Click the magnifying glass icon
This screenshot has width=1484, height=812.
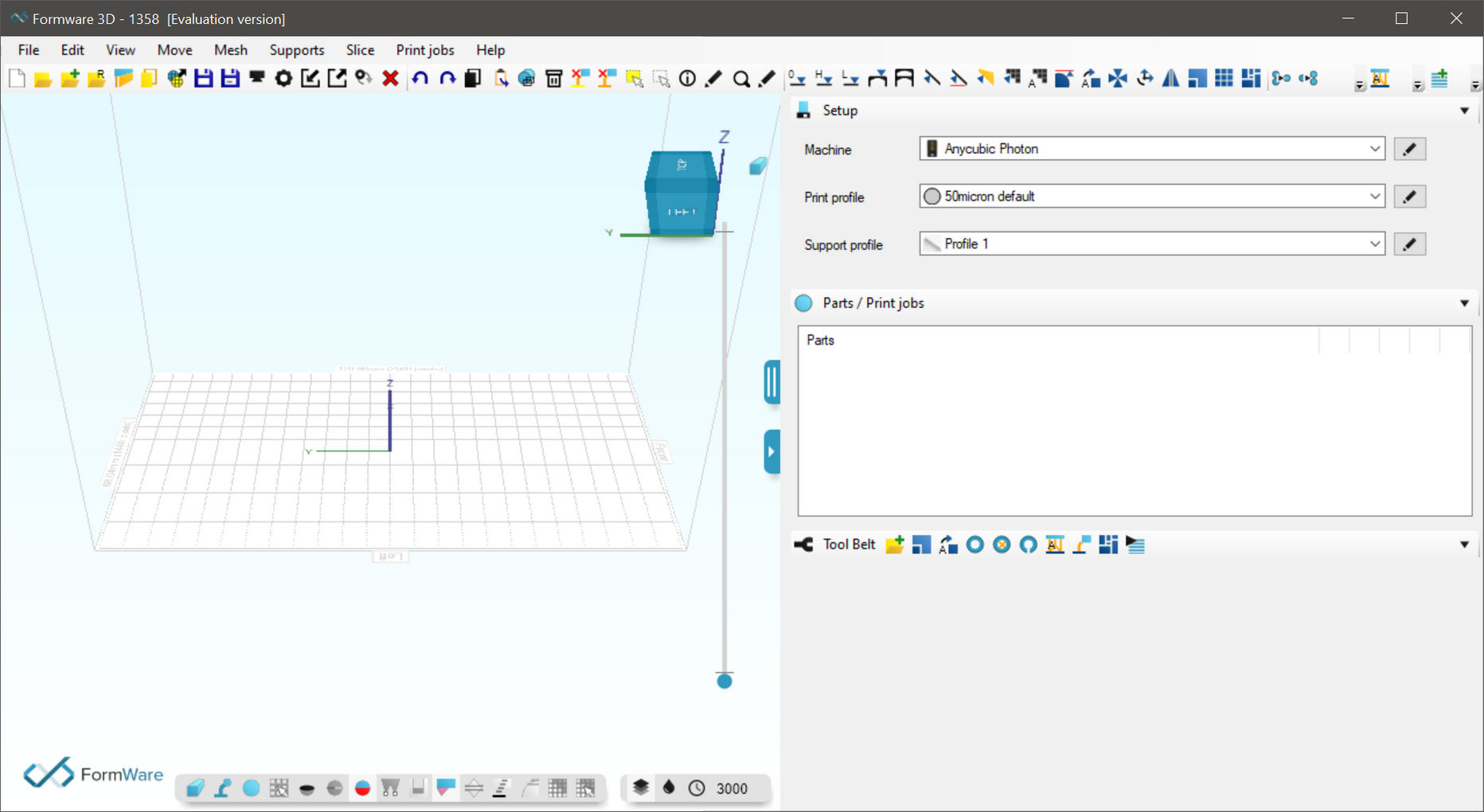click(x=740, y=78)
